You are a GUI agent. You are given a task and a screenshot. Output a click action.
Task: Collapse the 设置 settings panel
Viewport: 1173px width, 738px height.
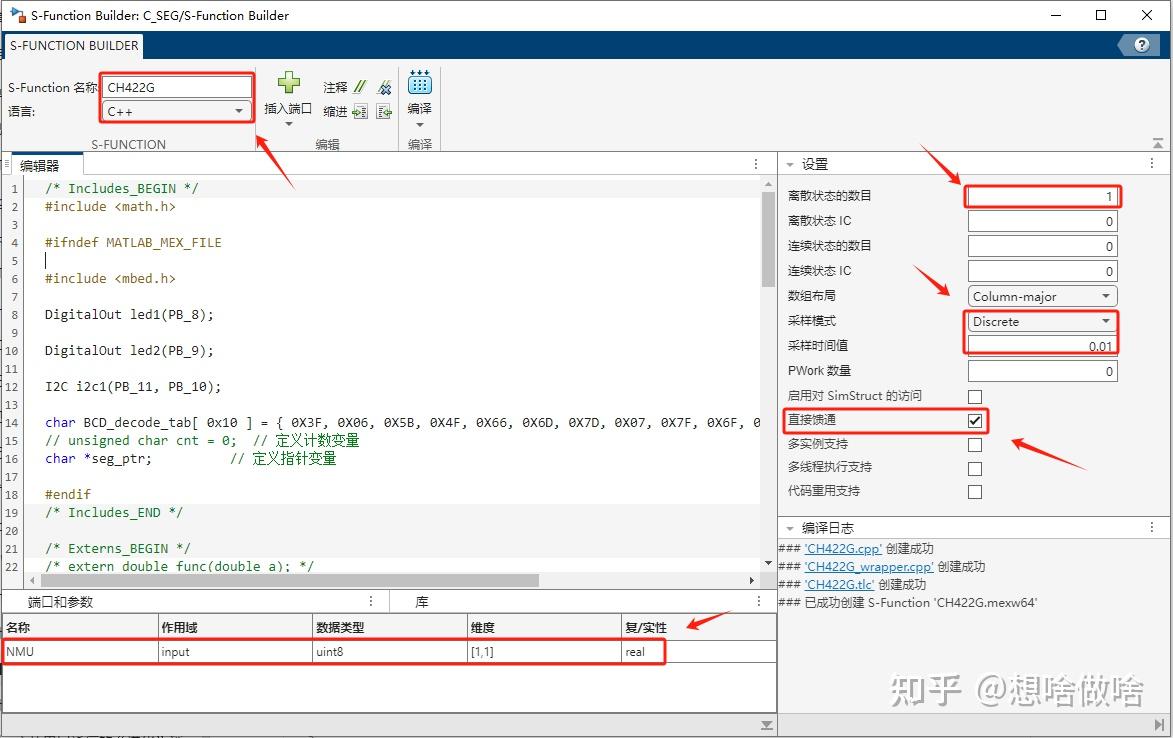click(x=790, y=164)
